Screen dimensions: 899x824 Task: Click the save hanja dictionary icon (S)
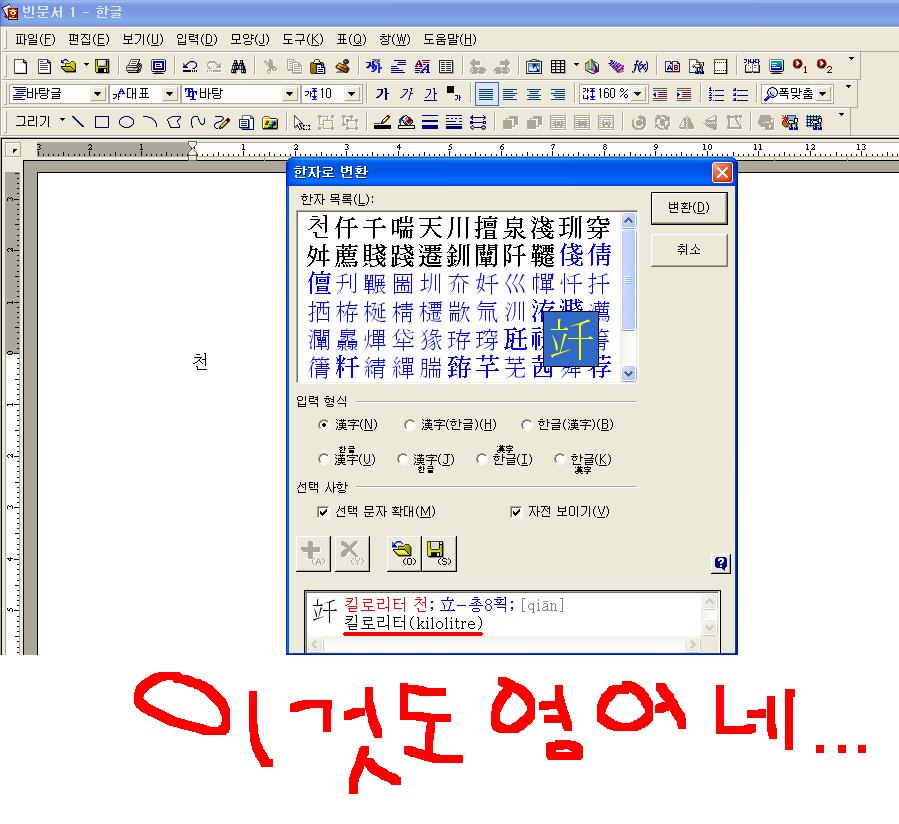(x=438, y=552)
